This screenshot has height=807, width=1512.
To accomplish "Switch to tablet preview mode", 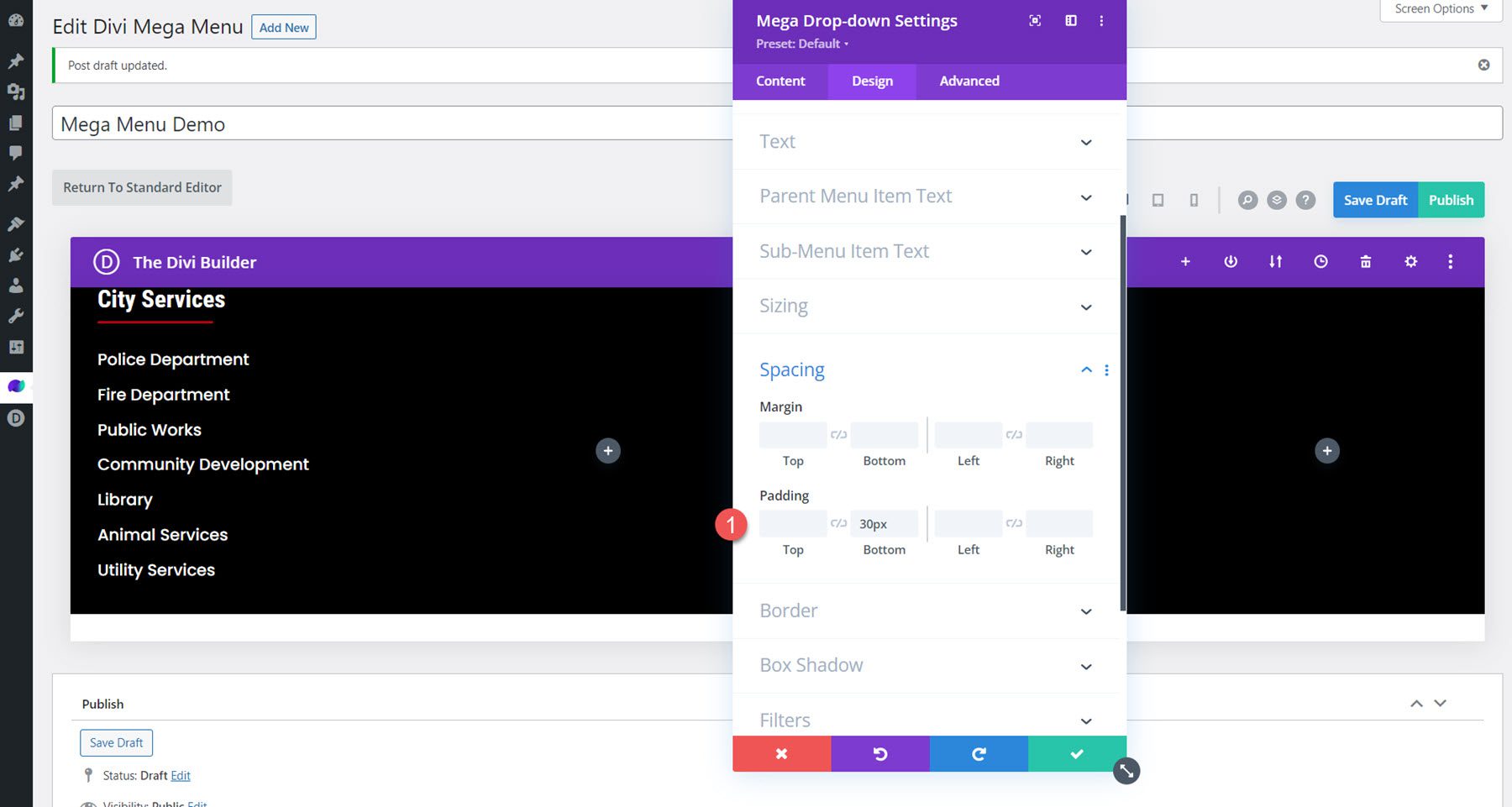I will tap(1158, 200).
